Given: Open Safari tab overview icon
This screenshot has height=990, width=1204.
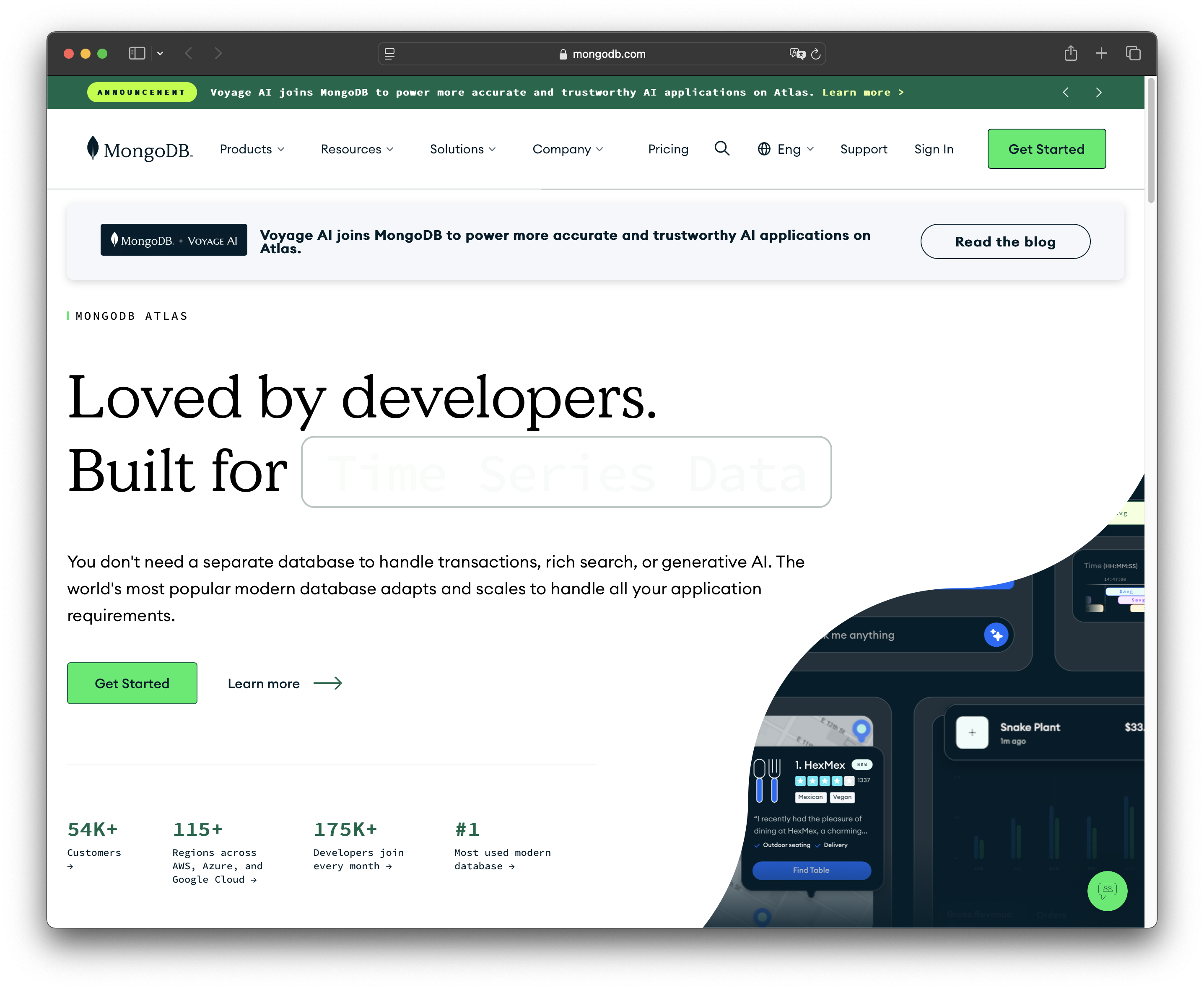Looking at the screenshot, I should (x=1133, y=54).
